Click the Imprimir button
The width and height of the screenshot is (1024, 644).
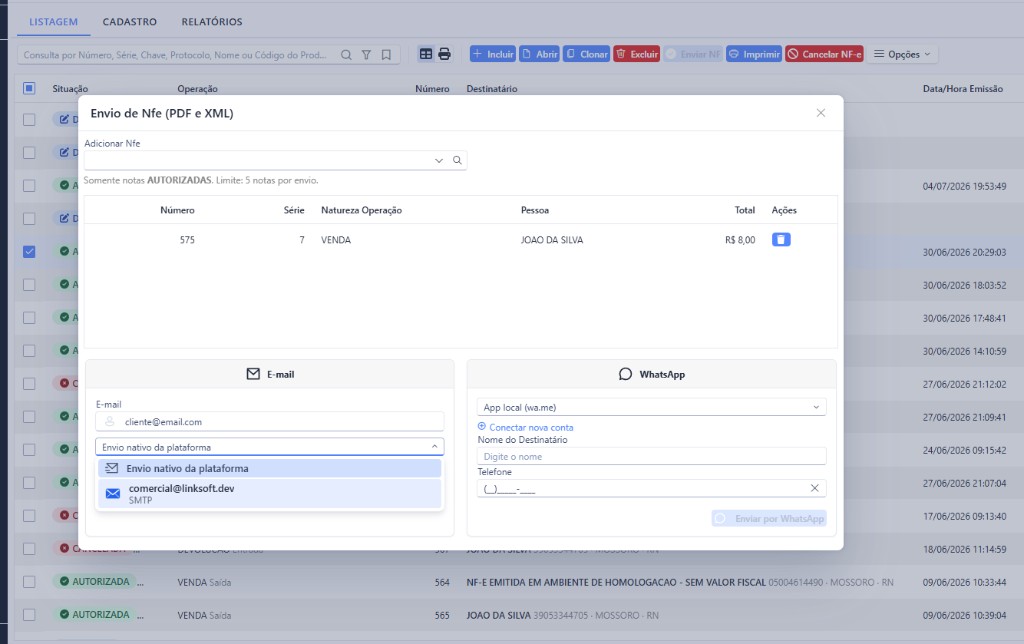pos(754,54)
